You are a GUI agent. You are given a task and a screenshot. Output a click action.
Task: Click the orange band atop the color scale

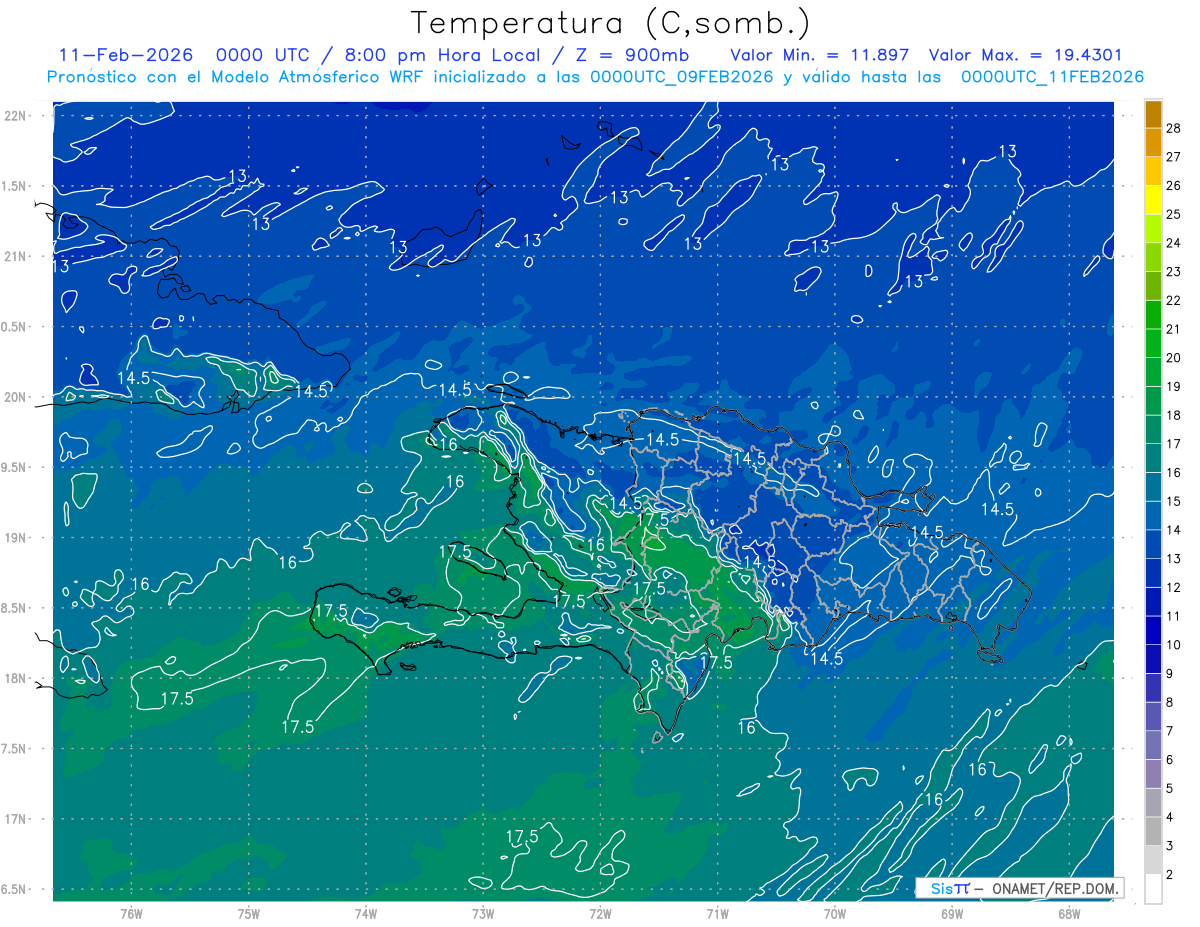[1153, 114]
